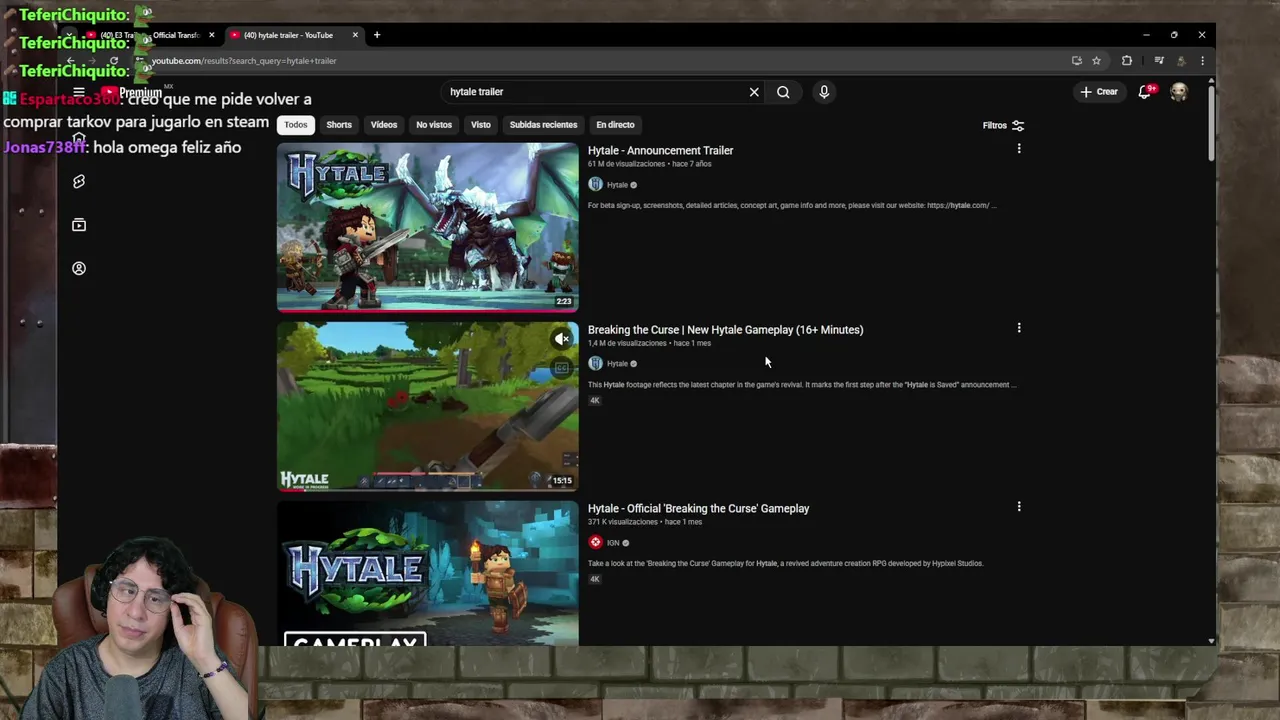The height and width of the screenshot is (720, 1280).
Task: Open Chrome media controls icon
Action: 1159,61
